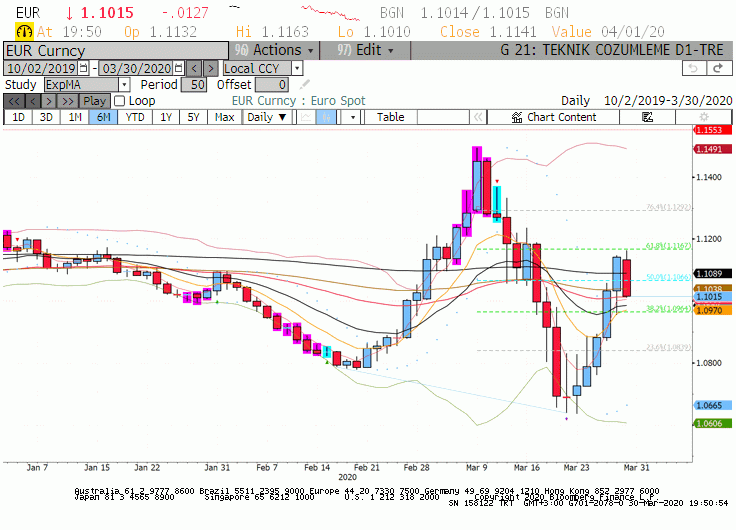Screen dimensions: 736x530
Task: Click the Hi 1.1163 value
Action: (x=285, y=31)
